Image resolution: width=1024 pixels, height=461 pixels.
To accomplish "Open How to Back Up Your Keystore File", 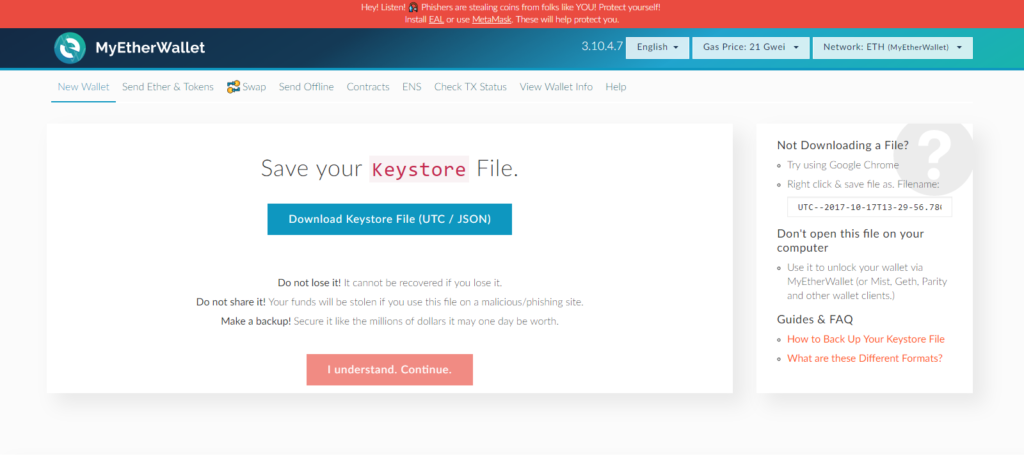I will 866,340.
